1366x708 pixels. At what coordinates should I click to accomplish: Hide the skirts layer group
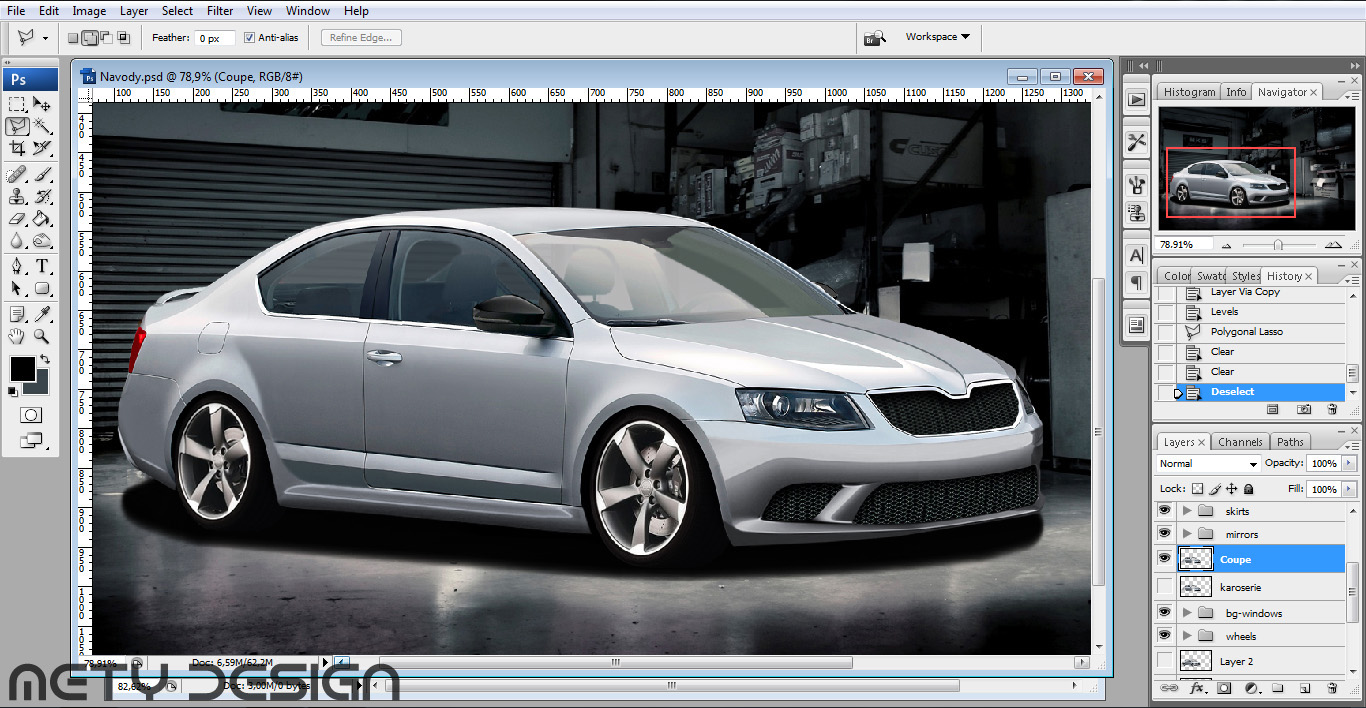pyautogui.click(x=1164, y=510)
